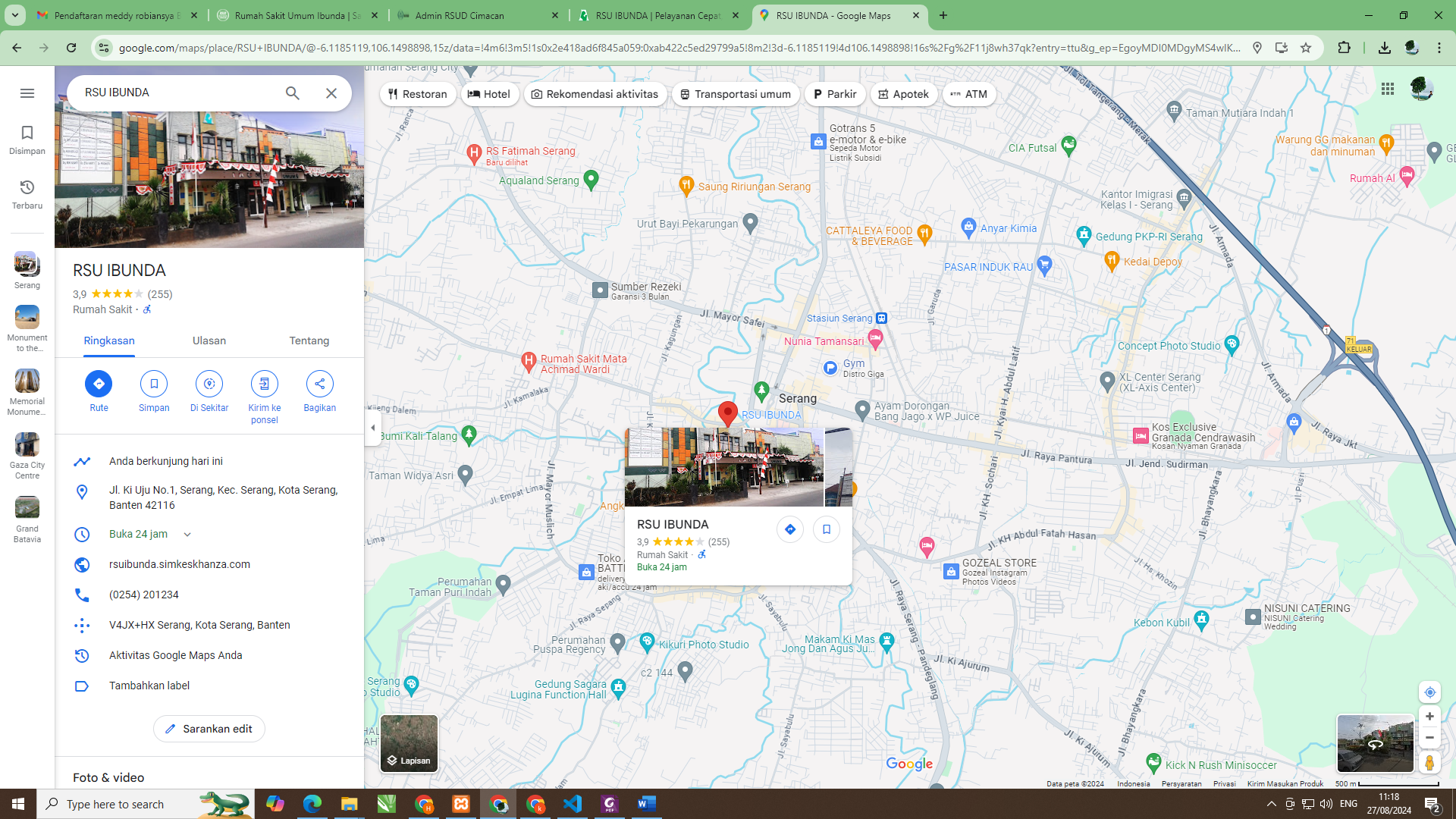Click the Simpan save button
This screenshot has height=819, width=1456.
tap(154, 391)
